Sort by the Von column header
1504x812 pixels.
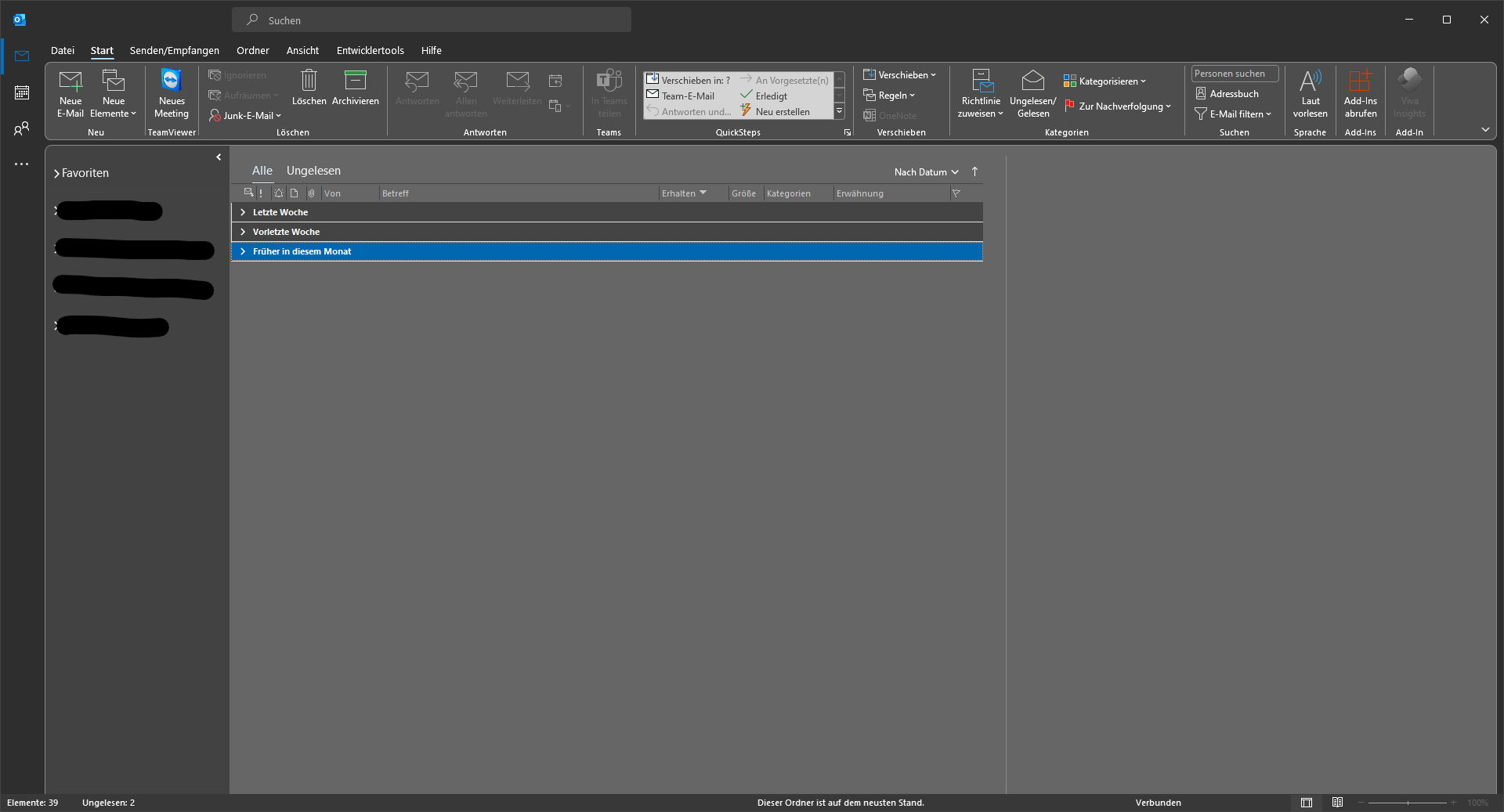tap(350, 193)
